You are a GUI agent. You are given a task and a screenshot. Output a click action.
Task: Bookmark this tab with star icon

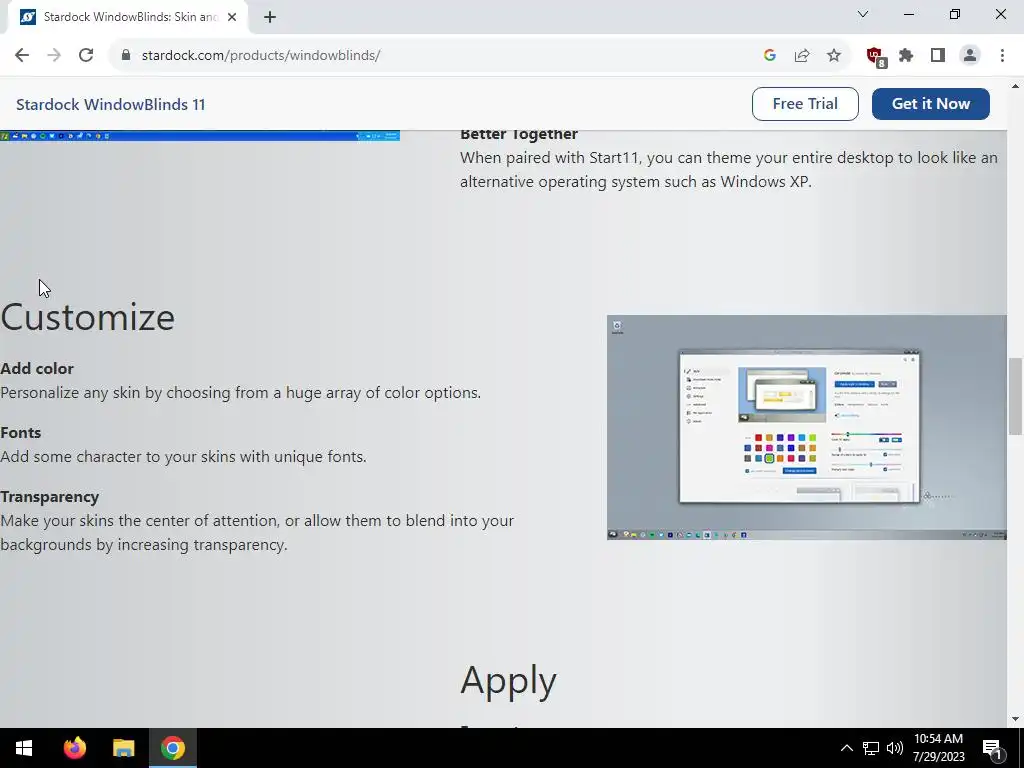point(834,56)
